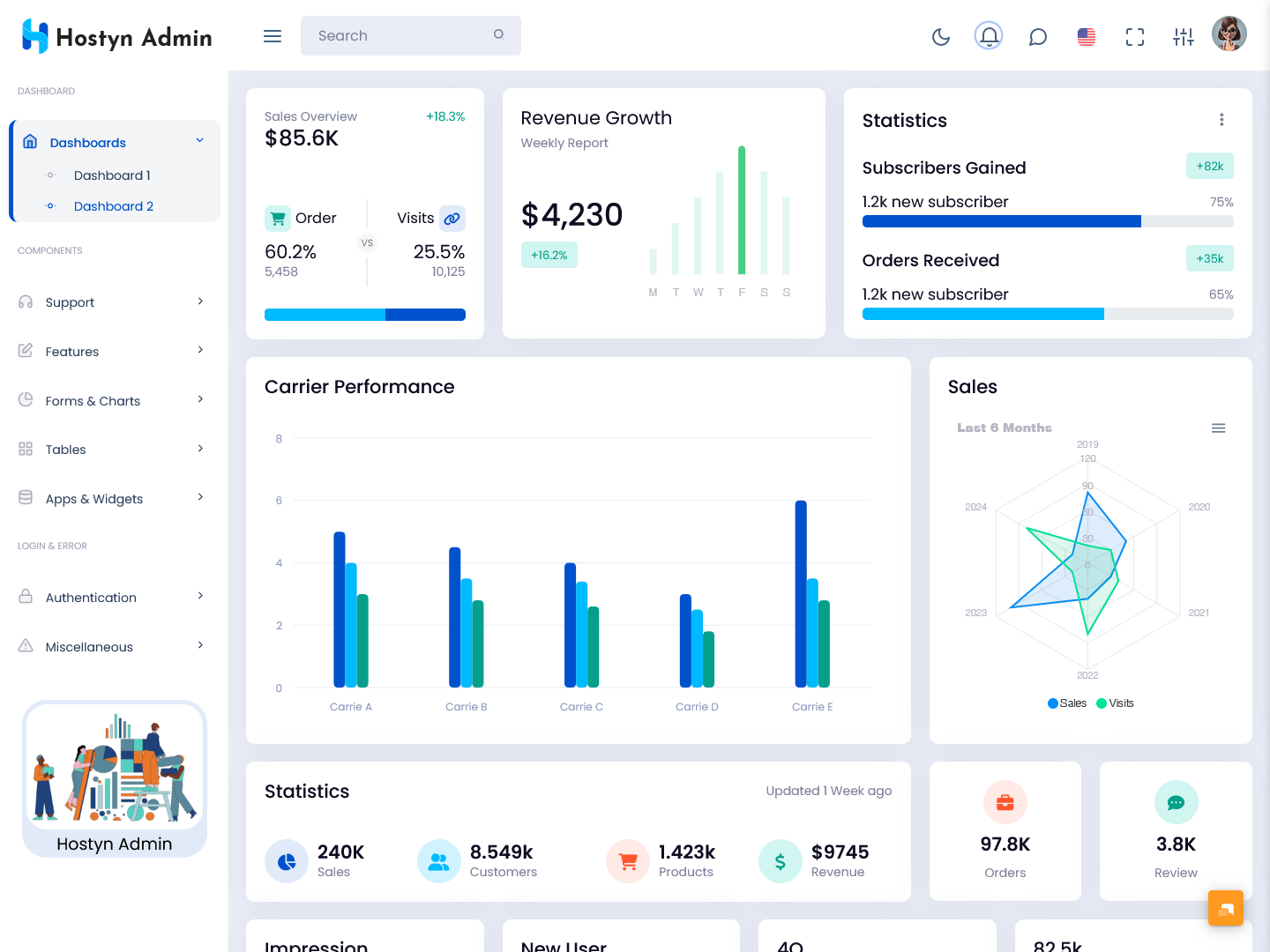The image size is (1270, 952).
Task: Open the Sales chart hamburger menu
Action: [x=1218, y=428]
